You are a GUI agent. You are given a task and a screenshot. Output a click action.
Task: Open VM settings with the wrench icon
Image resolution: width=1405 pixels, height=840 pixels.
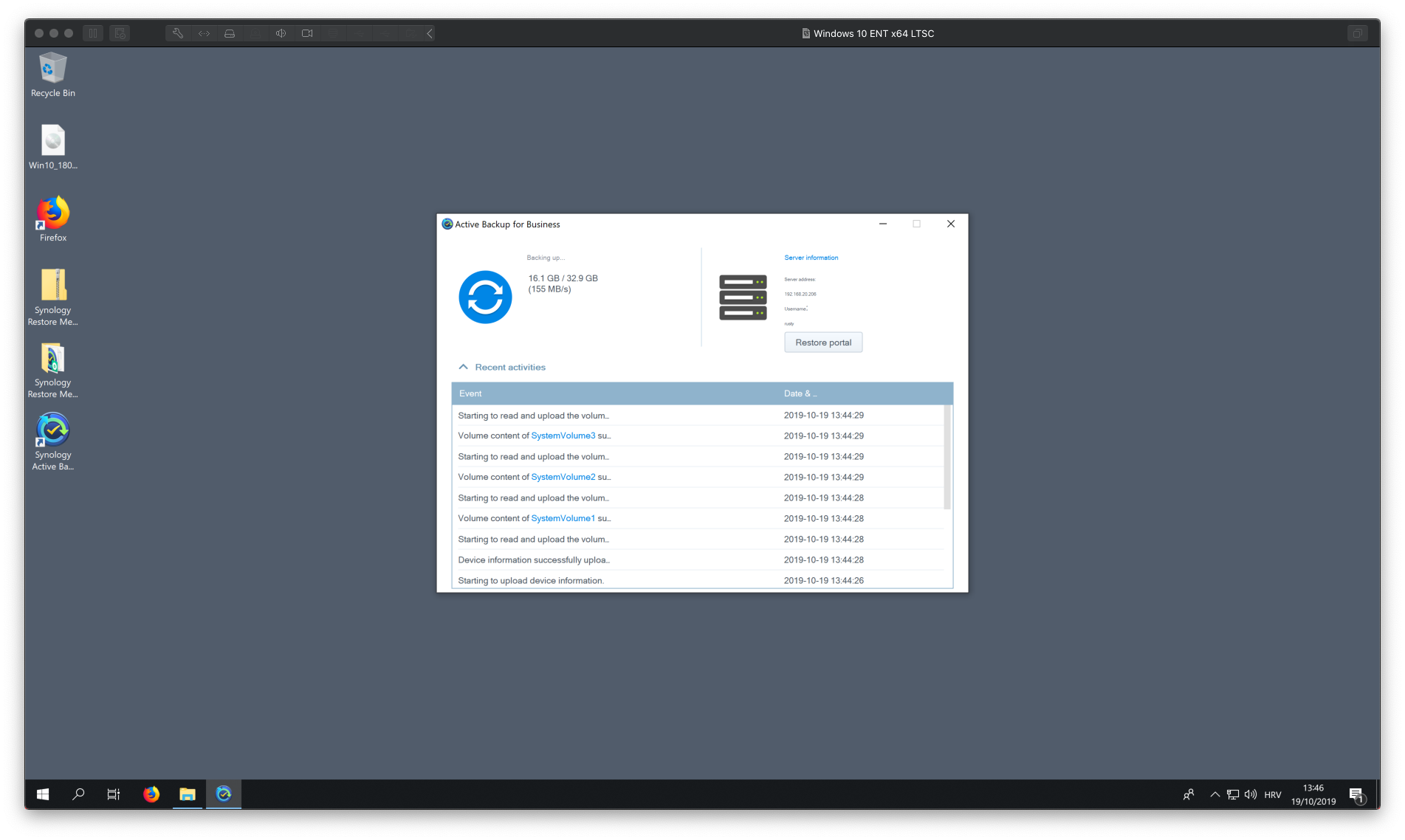(178, 33)
